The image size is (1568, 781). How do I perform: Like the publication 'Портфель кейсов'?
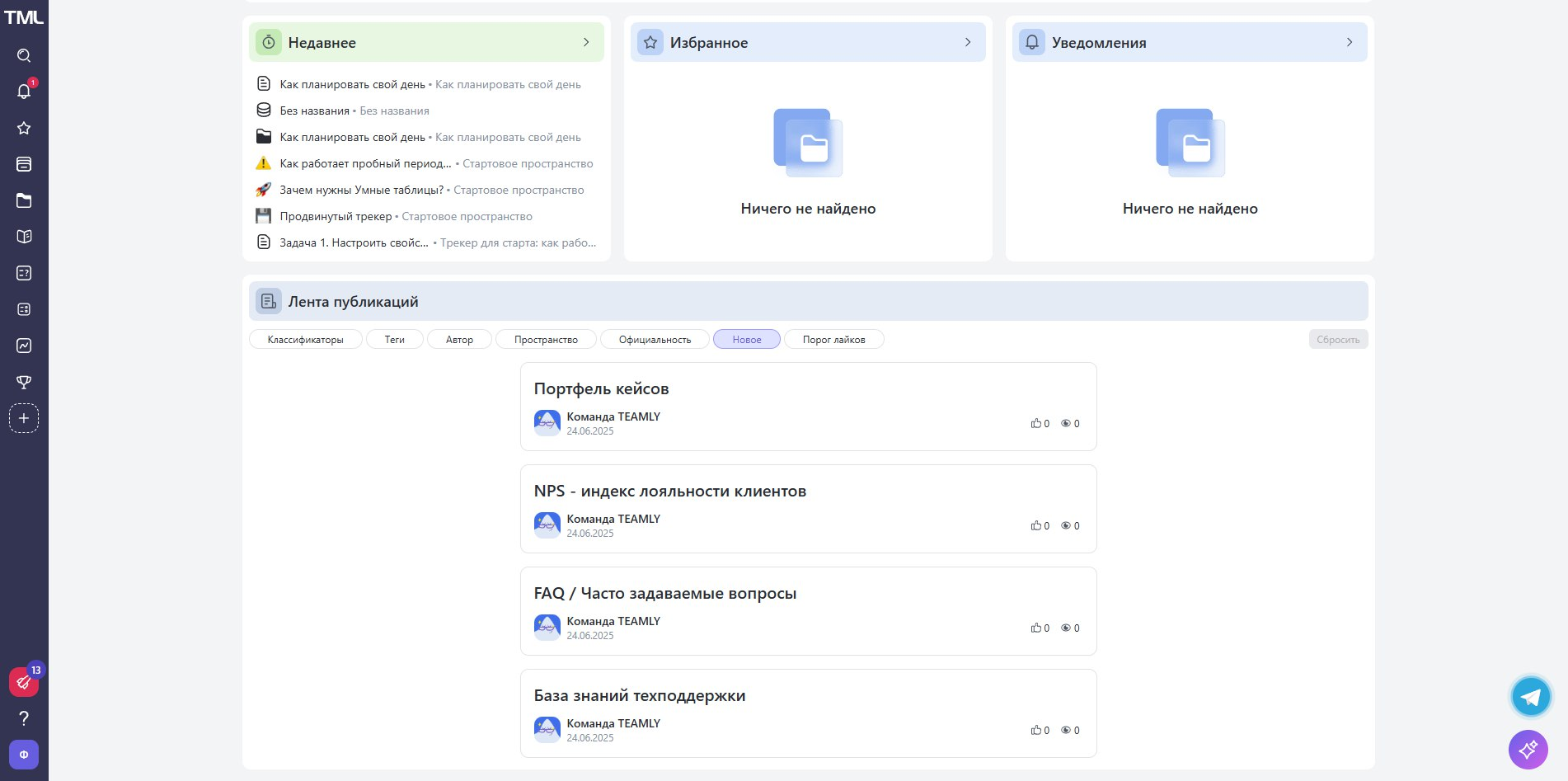pos(1037,423)
